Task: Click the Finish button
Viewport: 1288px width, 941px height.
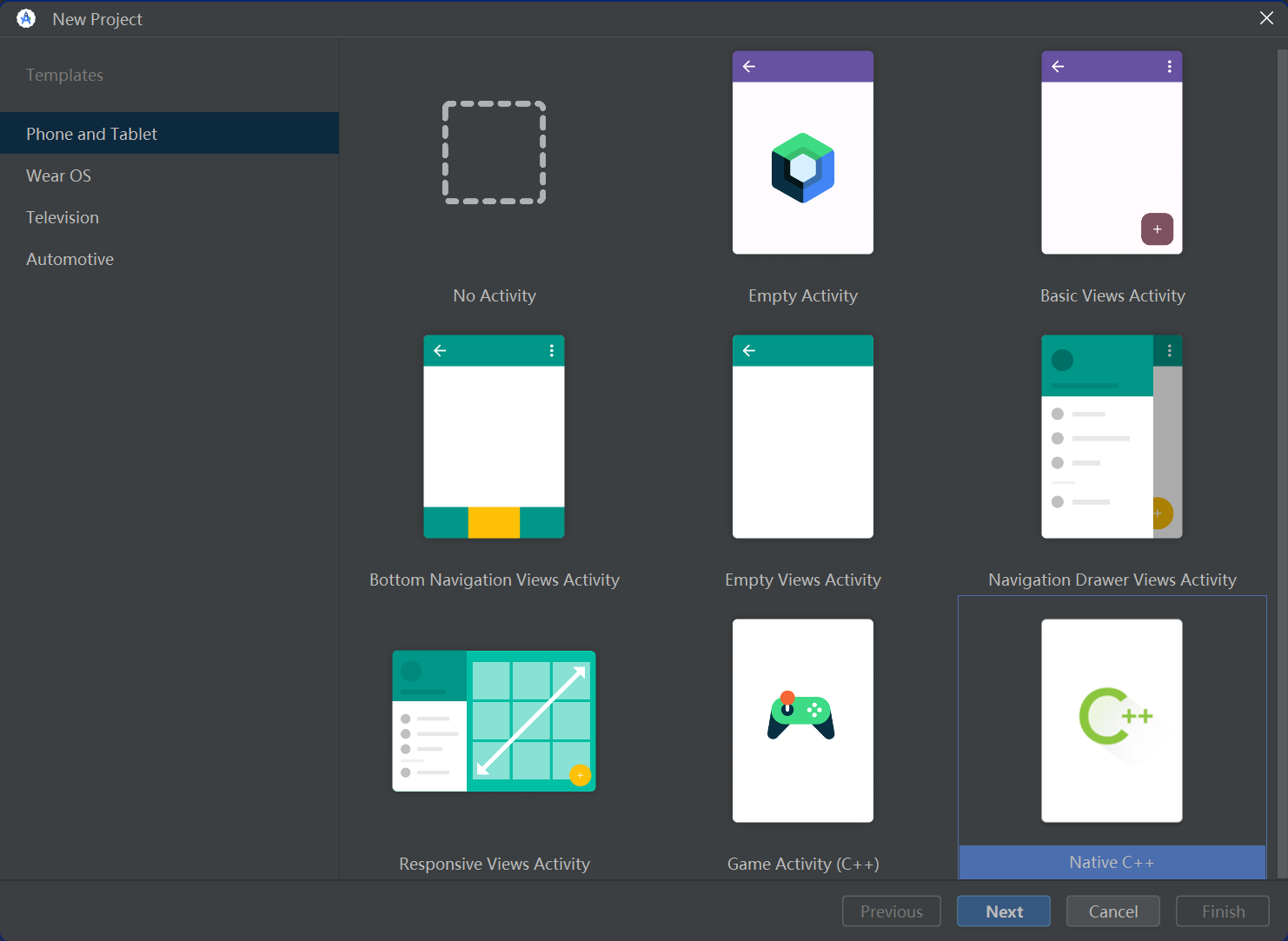Action: (x=1223, y=911)
